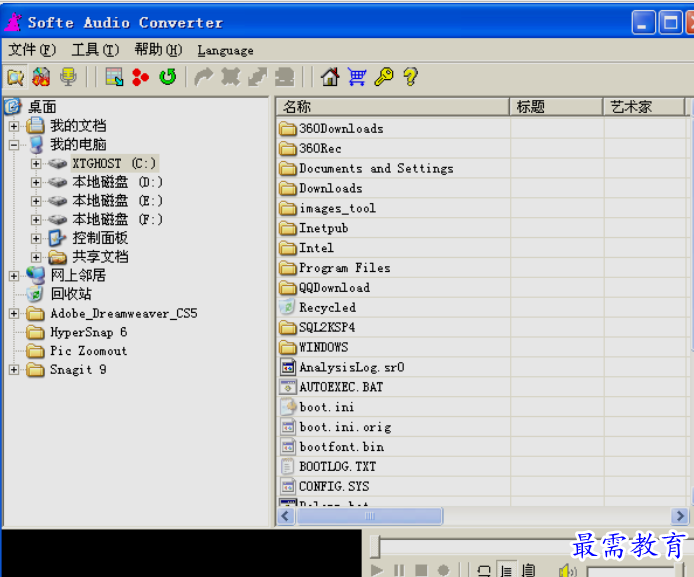Click the grayed curved arrow toolbar icon

204,77
